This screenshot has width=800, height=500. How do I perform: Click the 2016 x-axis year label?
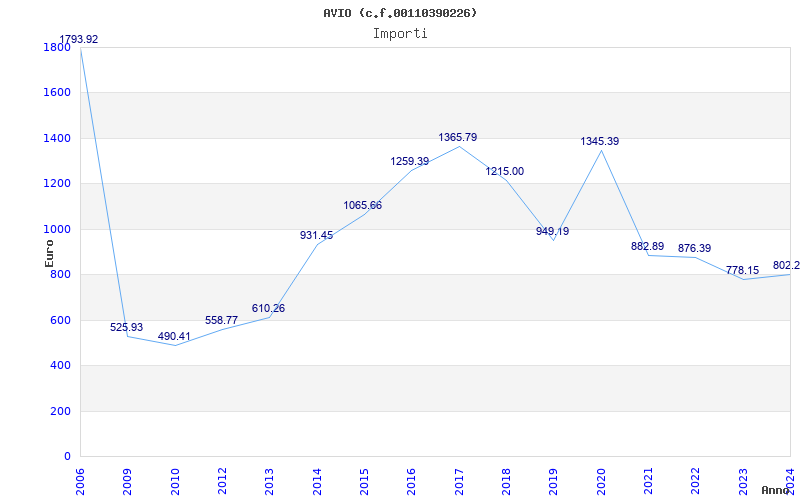pyautogui.click(x=411, y=481)
